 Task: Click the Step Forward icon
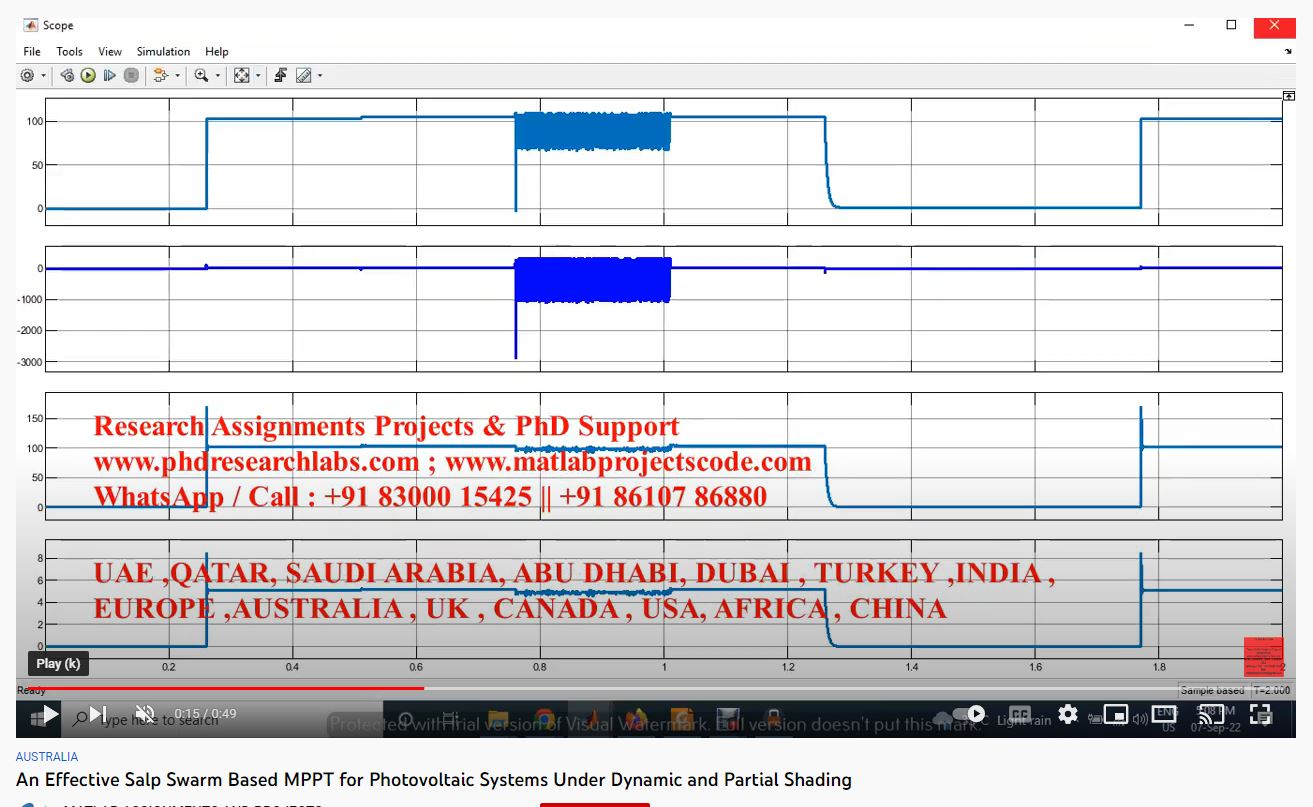click(x=110, y=76)
